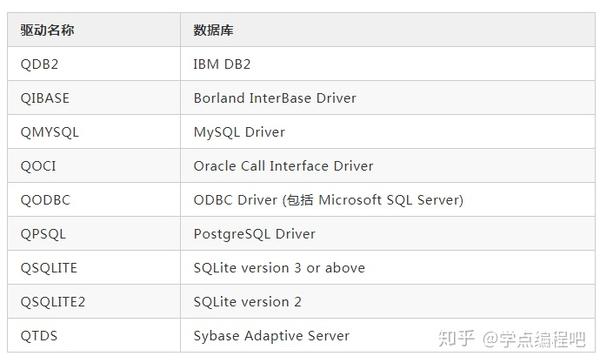Click Oracle Call Interface Driver text
This screenshot has width=600, height=363.
pyautogui.click(x=283, y=166)
